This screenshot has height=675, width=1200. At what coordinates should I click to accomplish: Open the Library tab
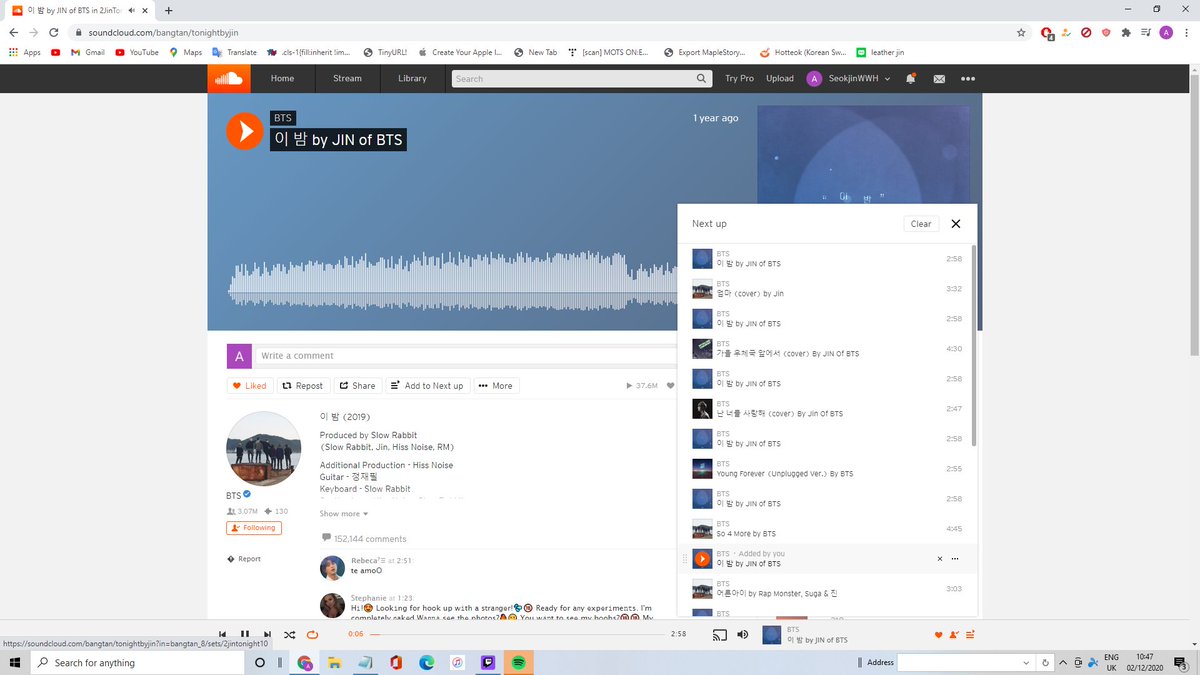point(412,78)
